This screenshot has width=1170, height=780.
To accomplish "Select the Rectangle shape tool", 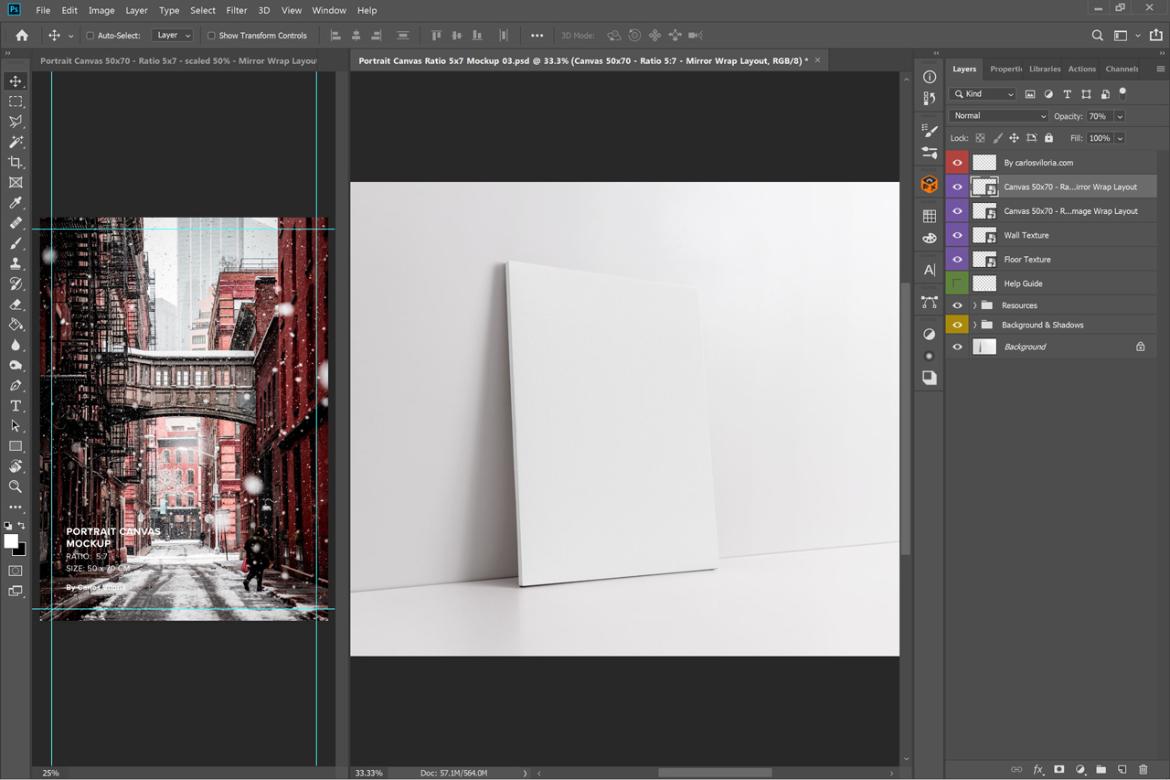I will tap(15, 446).
